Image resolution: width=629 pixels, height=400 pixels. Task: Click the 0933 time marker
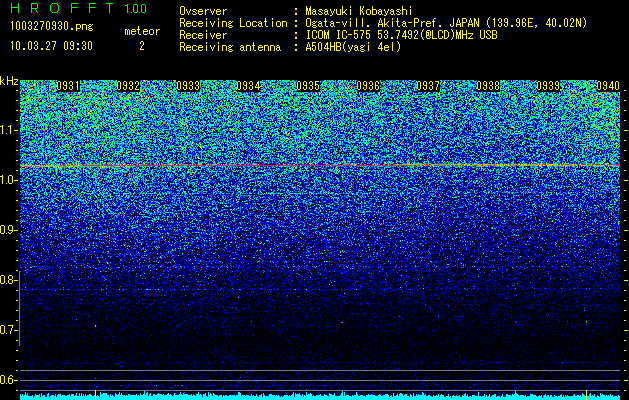click(188, 86)
